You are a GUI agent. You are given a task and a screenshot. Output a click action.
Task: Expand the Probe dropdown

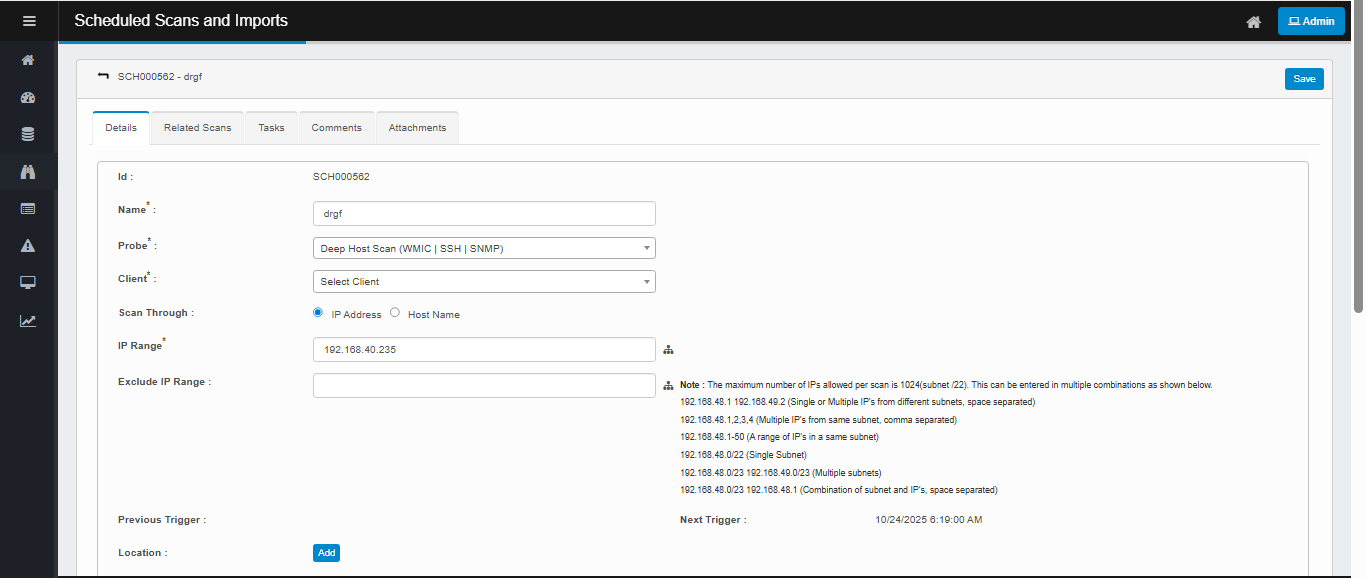[x=484, y=248]
